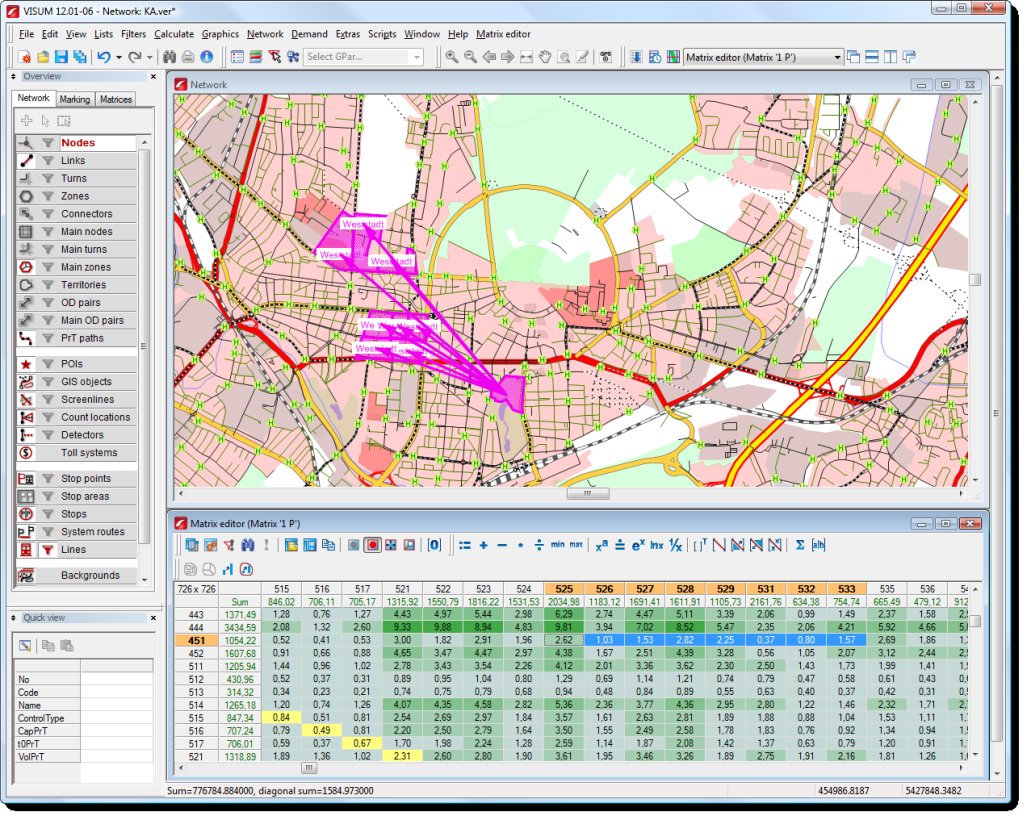Click the sigma sum icon in matrix editor
Image resolution: width=1024 pixels, height=816 pixels.
click(x=799, y=545)
